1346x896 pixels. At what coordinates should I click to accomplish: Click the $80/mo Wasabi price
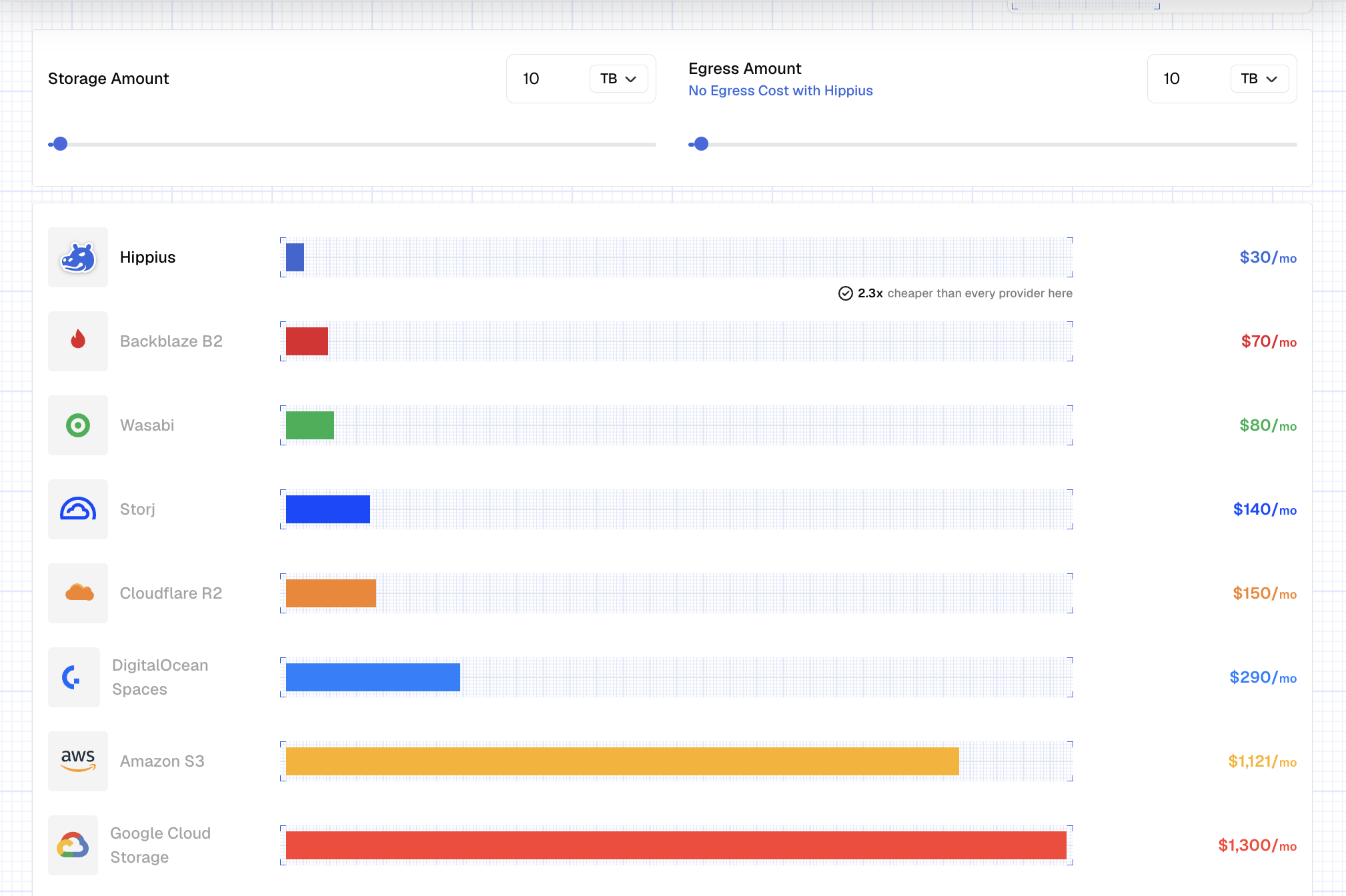click(x=1268, y=425)
